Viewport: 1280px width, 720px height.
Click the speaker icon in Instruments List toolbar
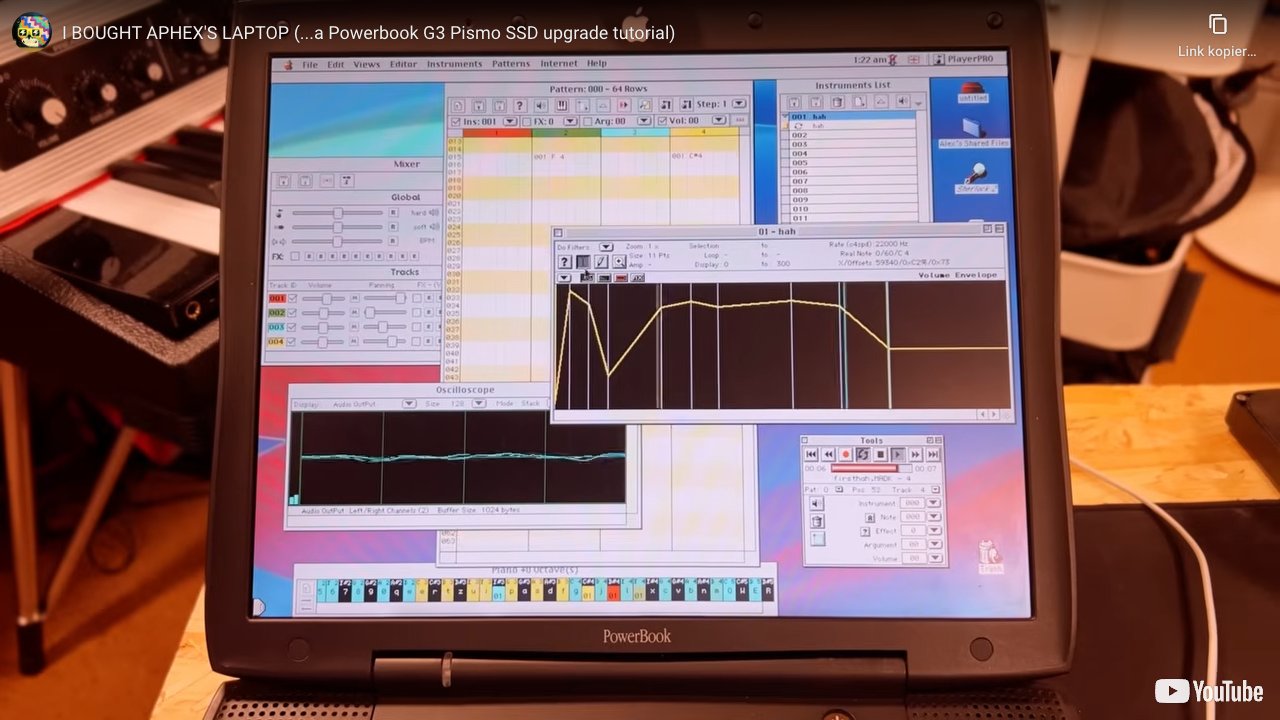(903, 102)
